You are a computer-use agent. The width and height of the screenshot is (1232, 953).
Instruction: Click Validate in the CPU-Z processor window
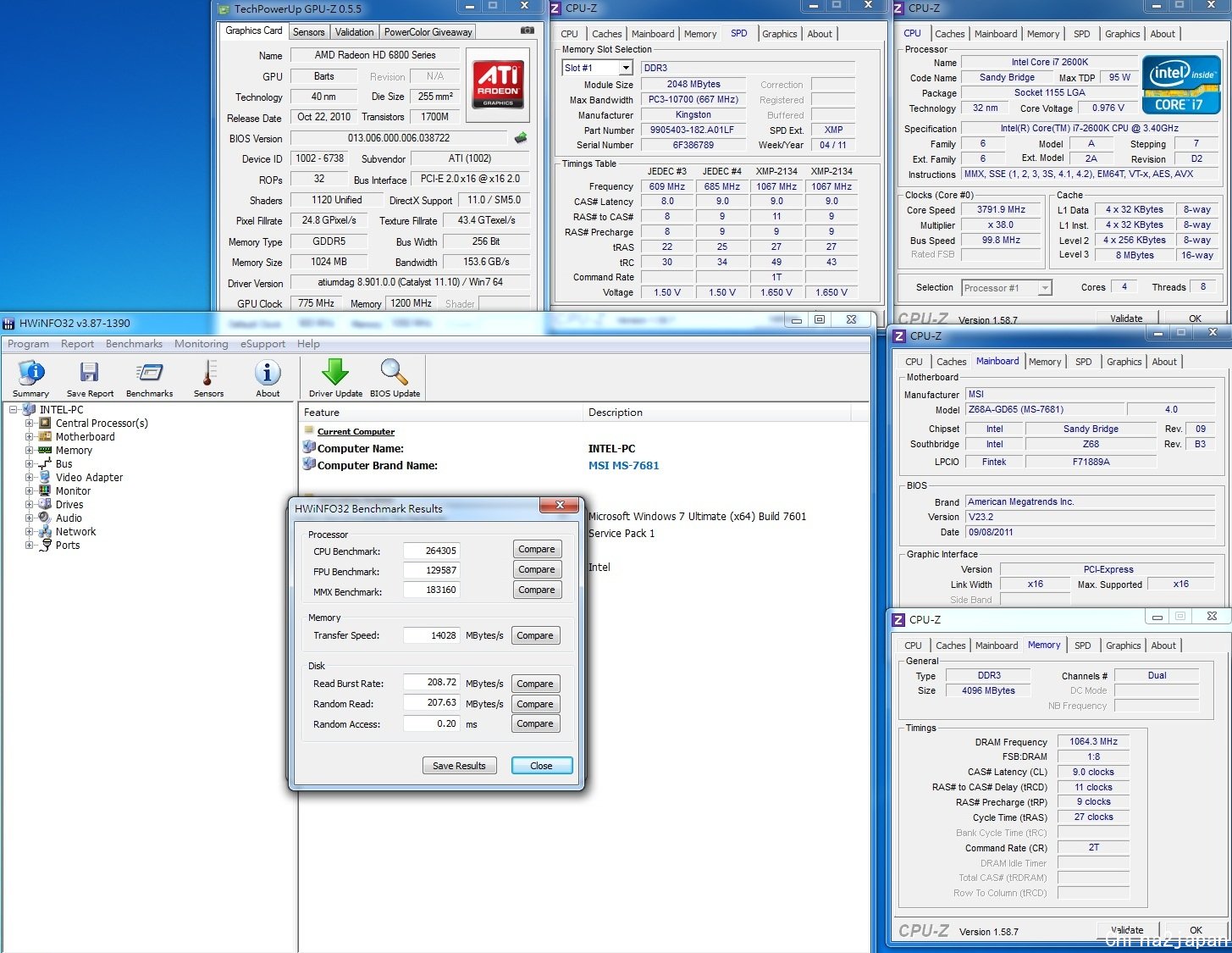(1126, 318)
